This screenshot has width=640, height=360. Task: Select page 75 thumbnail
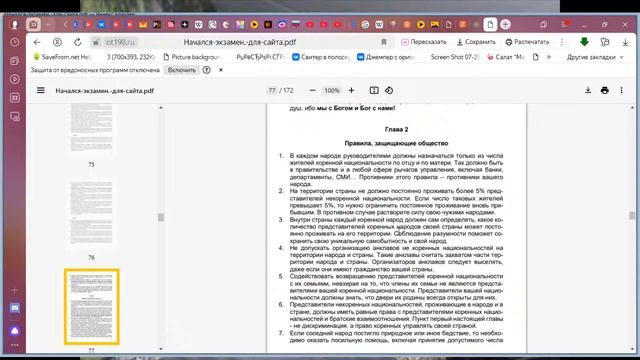tap(91, 129)
